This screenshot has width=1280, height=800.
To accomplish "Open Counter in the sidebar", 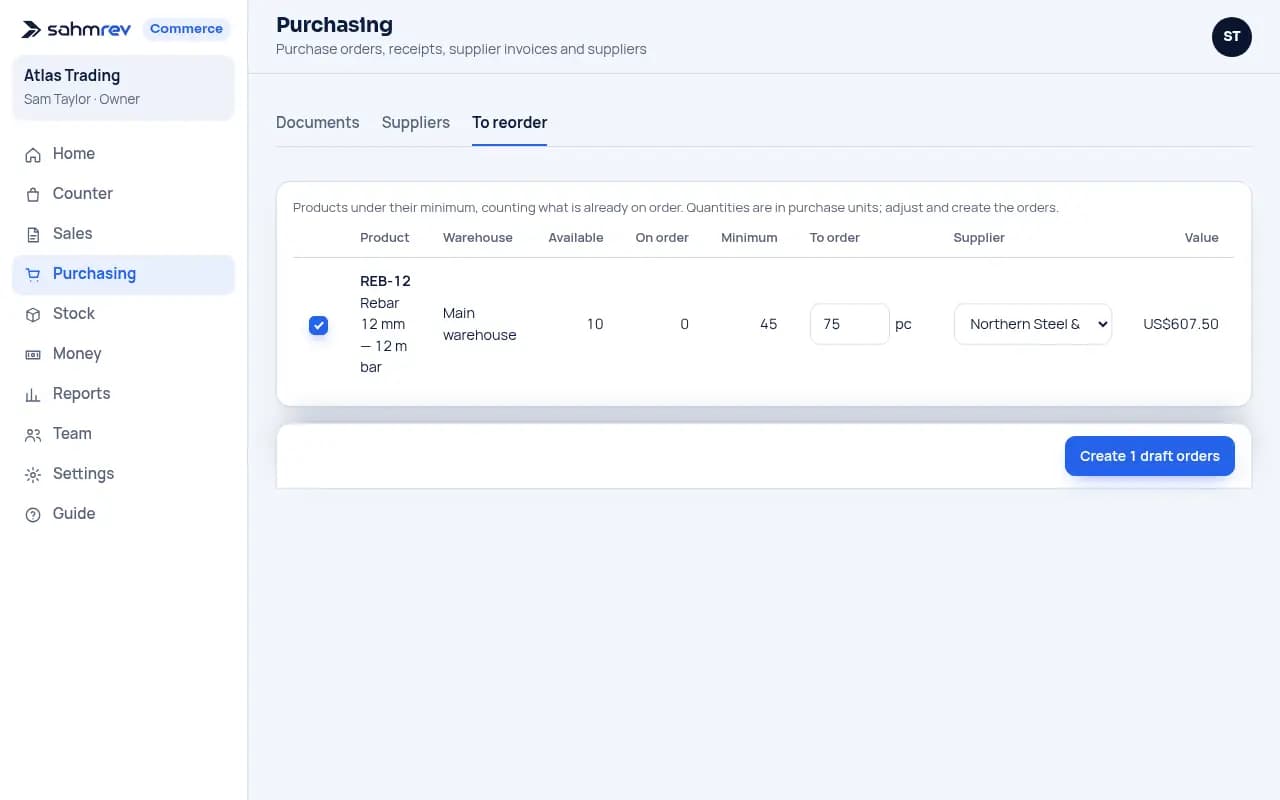I will tap(123, 194).
